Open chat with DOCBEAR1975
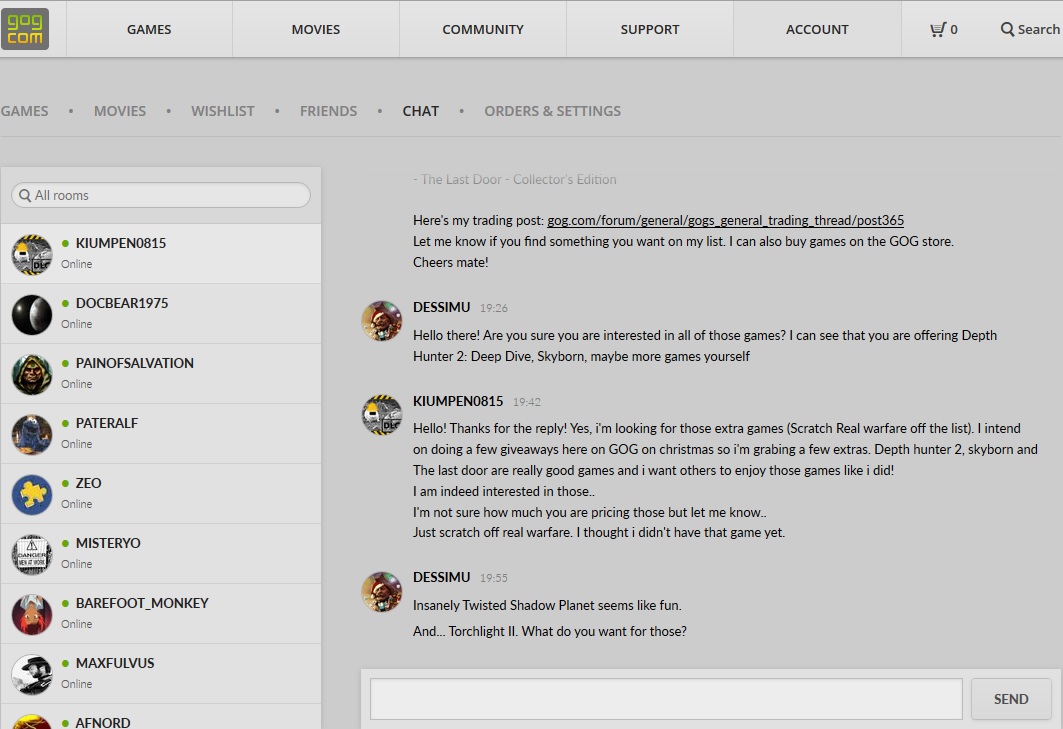The width and height of the screenshot is (1063, 729). (x=161, y=314)
